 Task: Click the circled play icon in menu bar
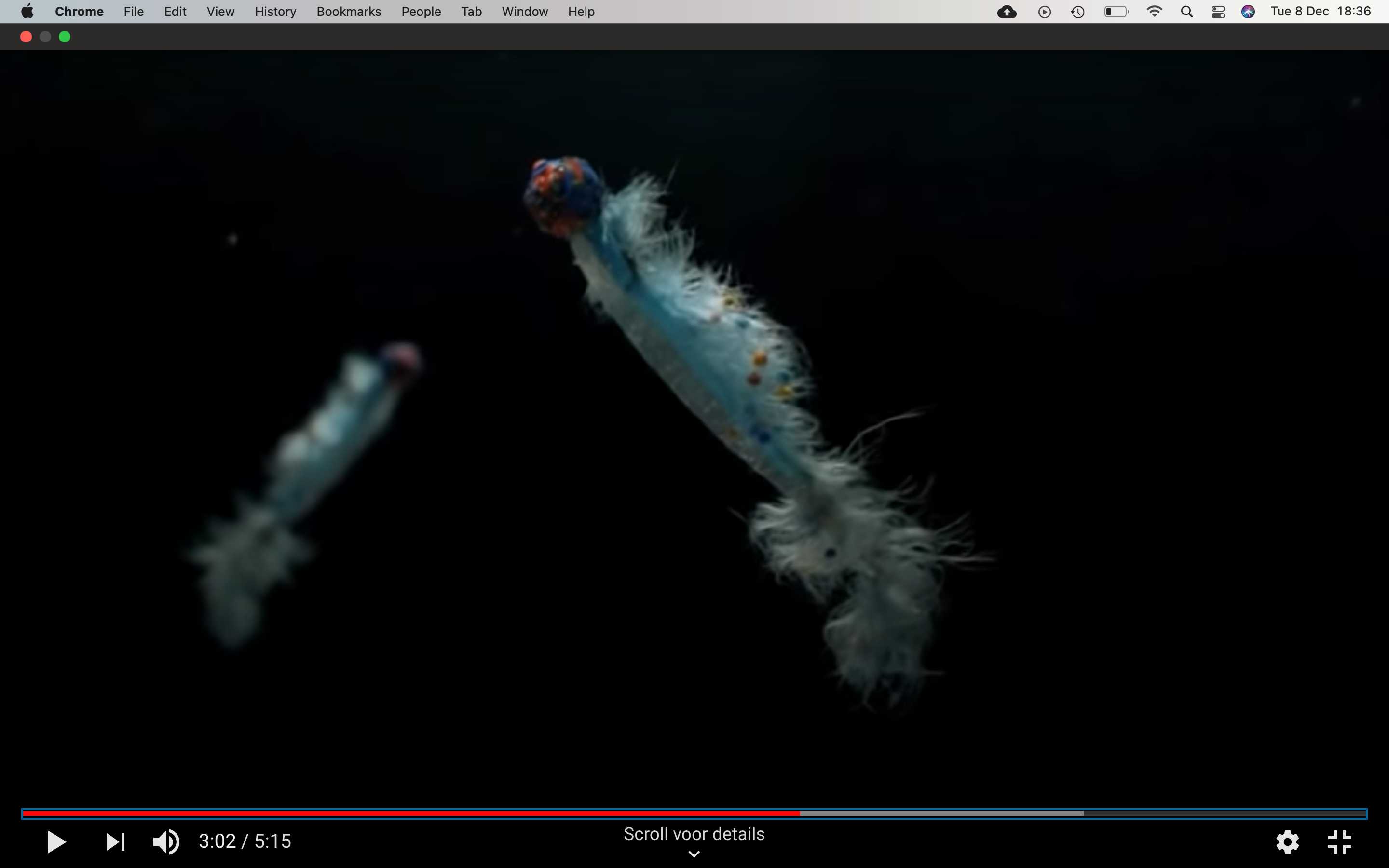[x=1045, y=12]
